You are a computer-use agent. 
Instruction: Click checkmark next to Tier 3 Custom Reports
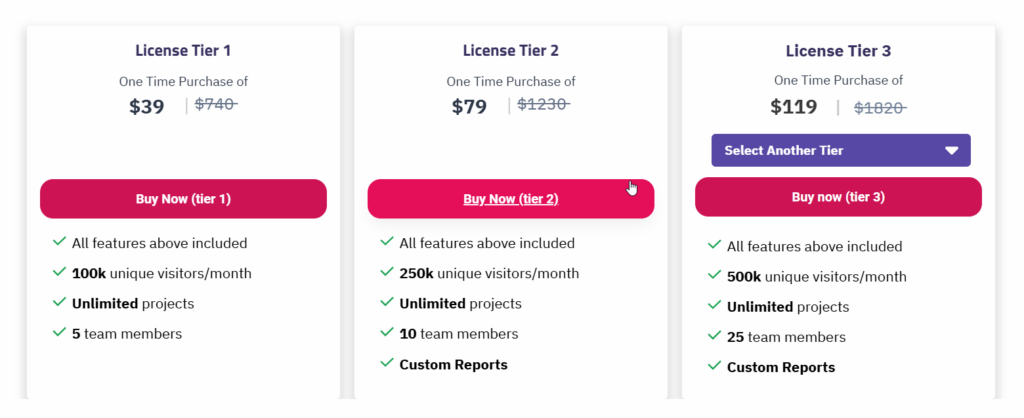714,366
